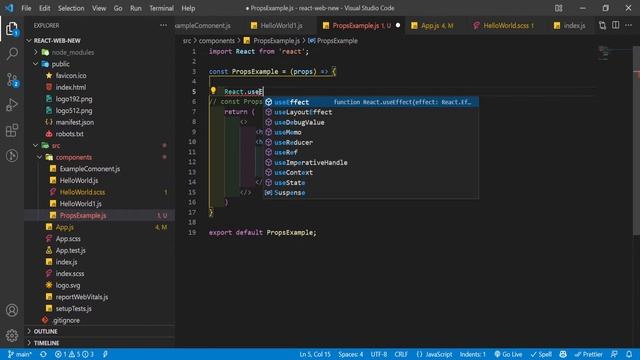Start Go Live server
This screenshot has width=640, height=360.
508,354
